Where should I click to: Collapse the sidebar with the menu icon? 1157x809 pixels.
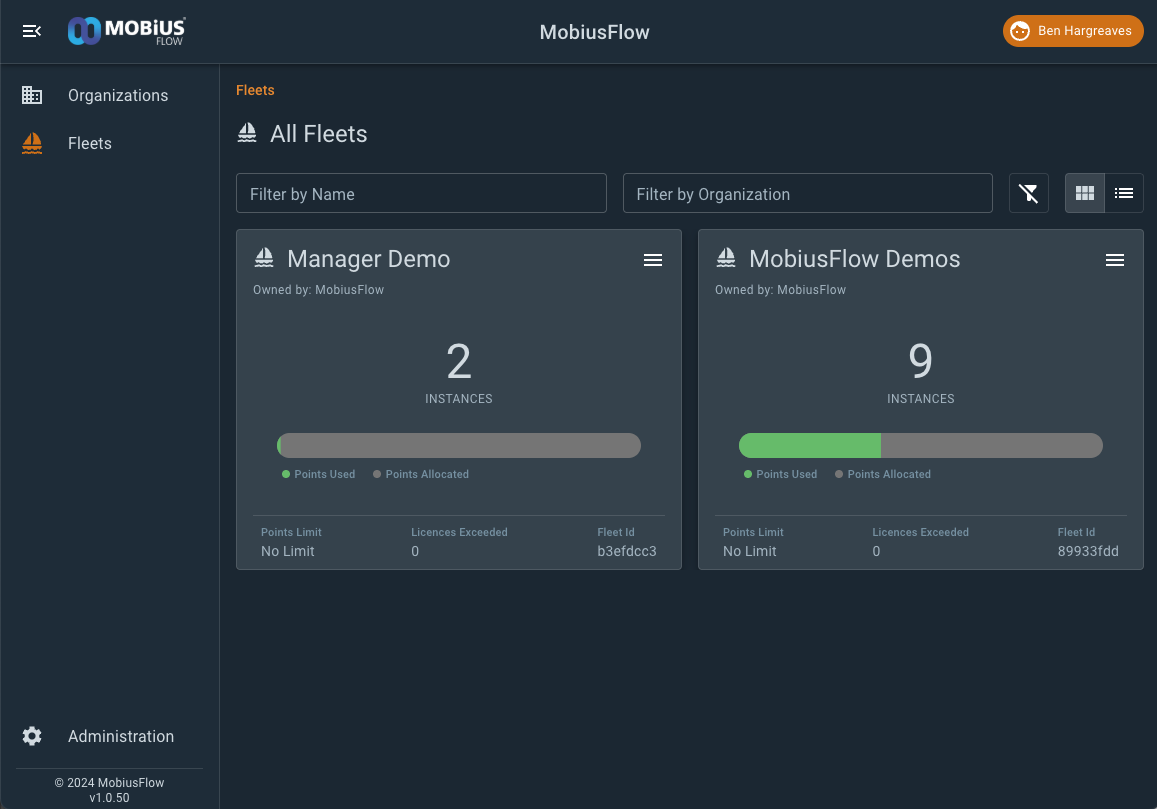point(31,31)
